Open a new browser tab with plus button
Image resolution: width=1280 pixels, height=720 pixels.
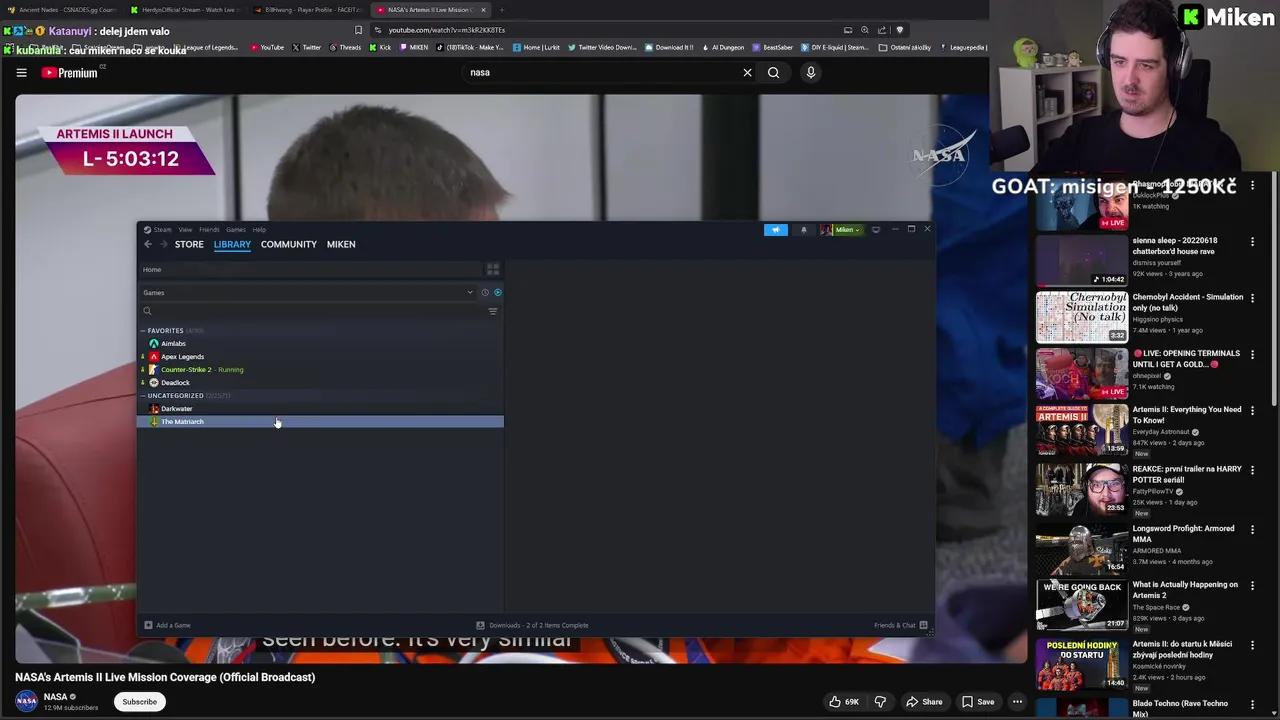[502, 10]
